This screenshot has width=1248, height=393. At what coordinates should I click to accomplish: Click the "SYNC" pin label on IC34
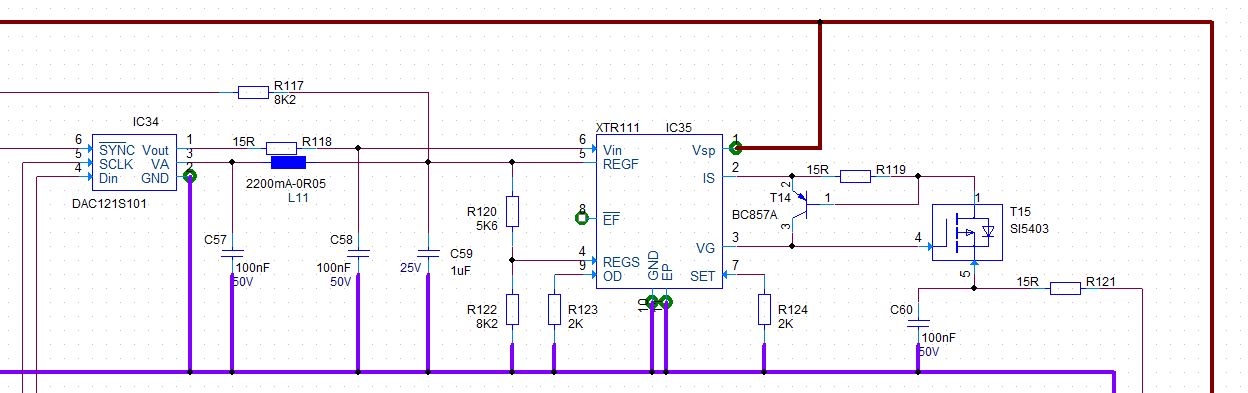point(117,150)
